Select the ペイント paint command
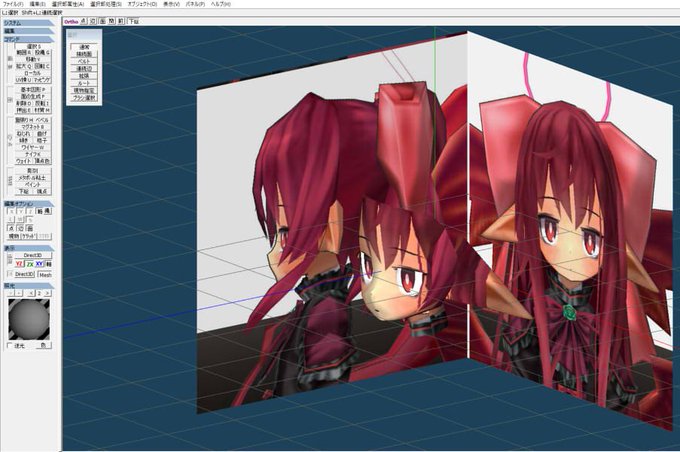The height and width of the screenshot is (452, 680). (x=33, y=184)
